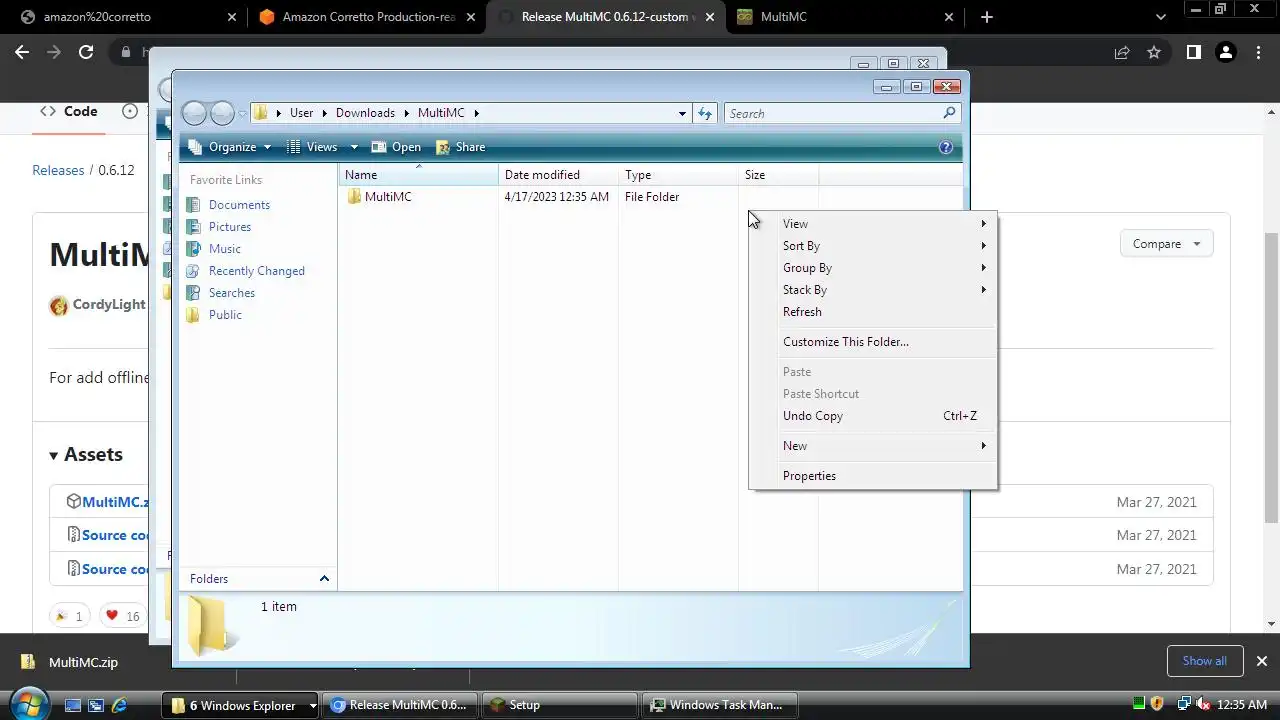Open the Compare dropdown on GitHub
The image size is (1280, 720).
tap(1166, 244)
